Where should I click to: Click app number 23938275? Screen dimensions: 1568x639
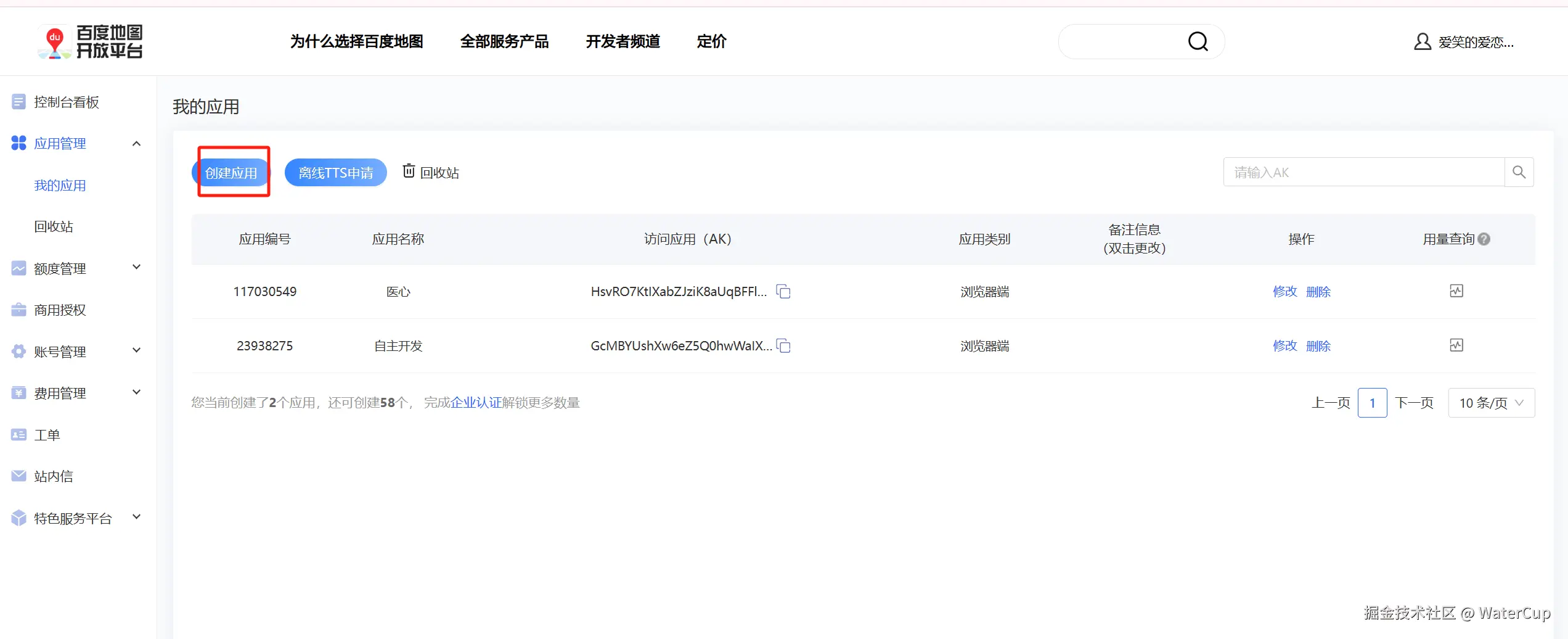pyautogui.click(x=265, y=345)
